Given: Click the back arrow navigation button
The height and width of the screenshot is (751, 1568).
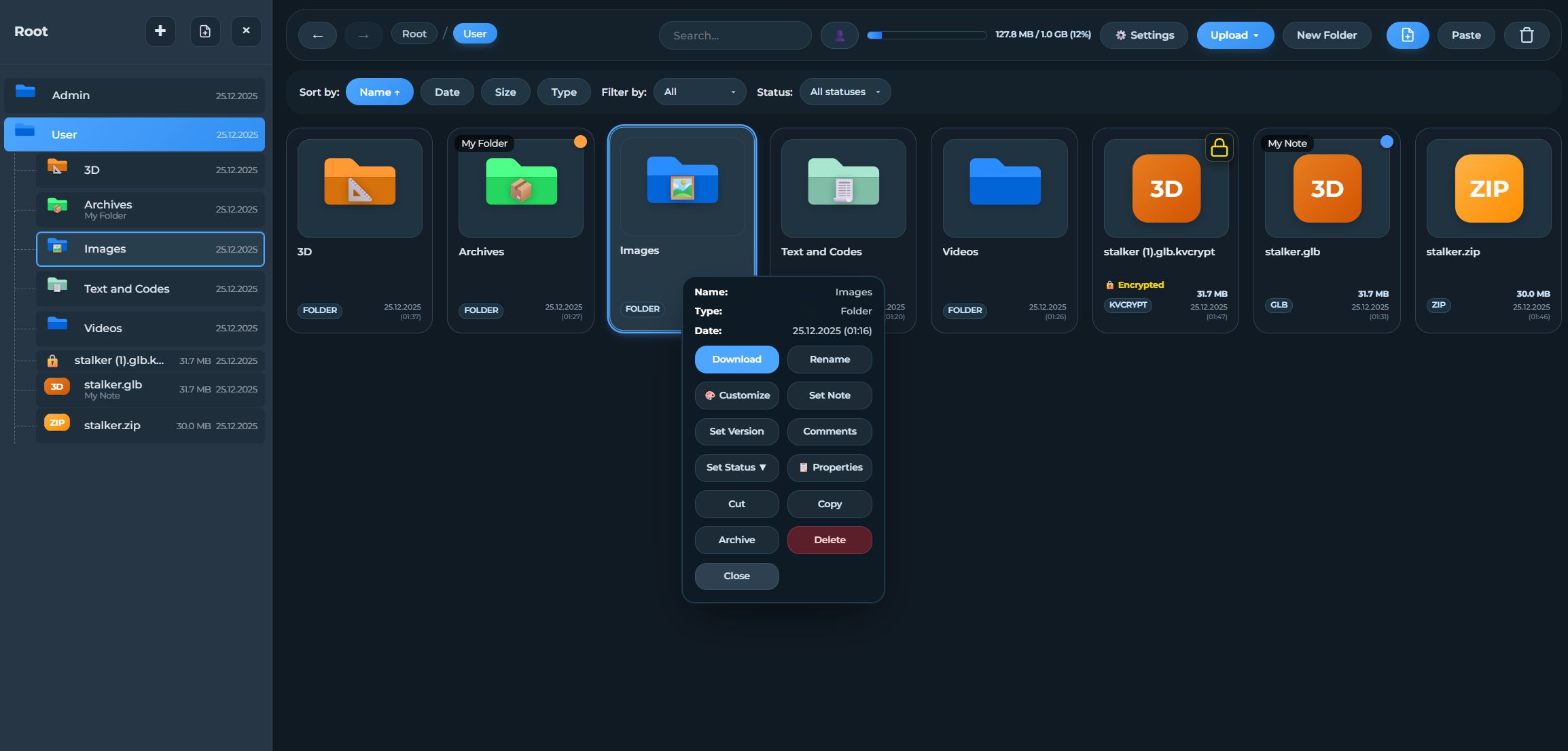Looking at the screenshot, I should coord(317,35).
